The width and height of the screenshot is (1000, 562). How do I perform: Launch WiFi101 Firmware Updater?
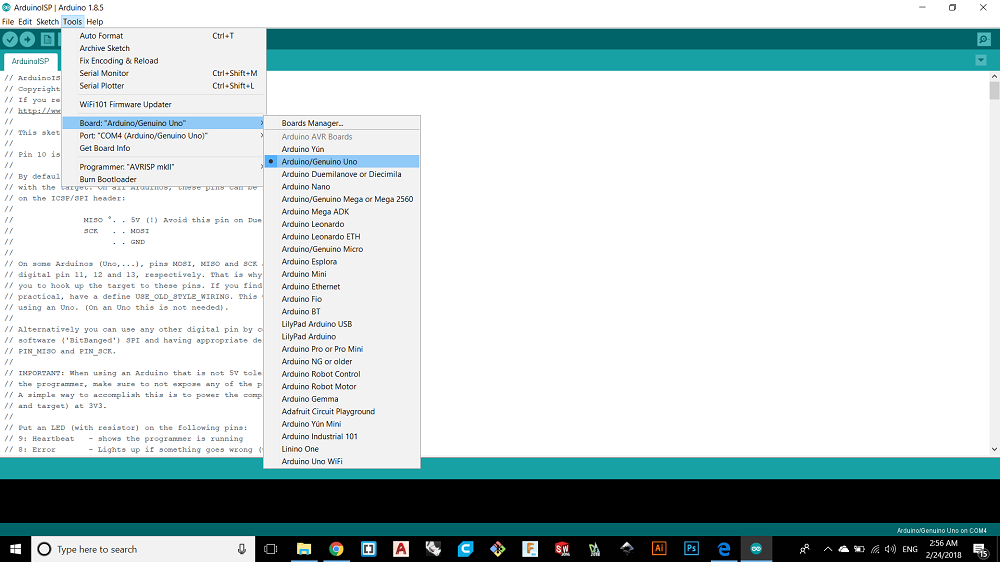pos(164,105)
